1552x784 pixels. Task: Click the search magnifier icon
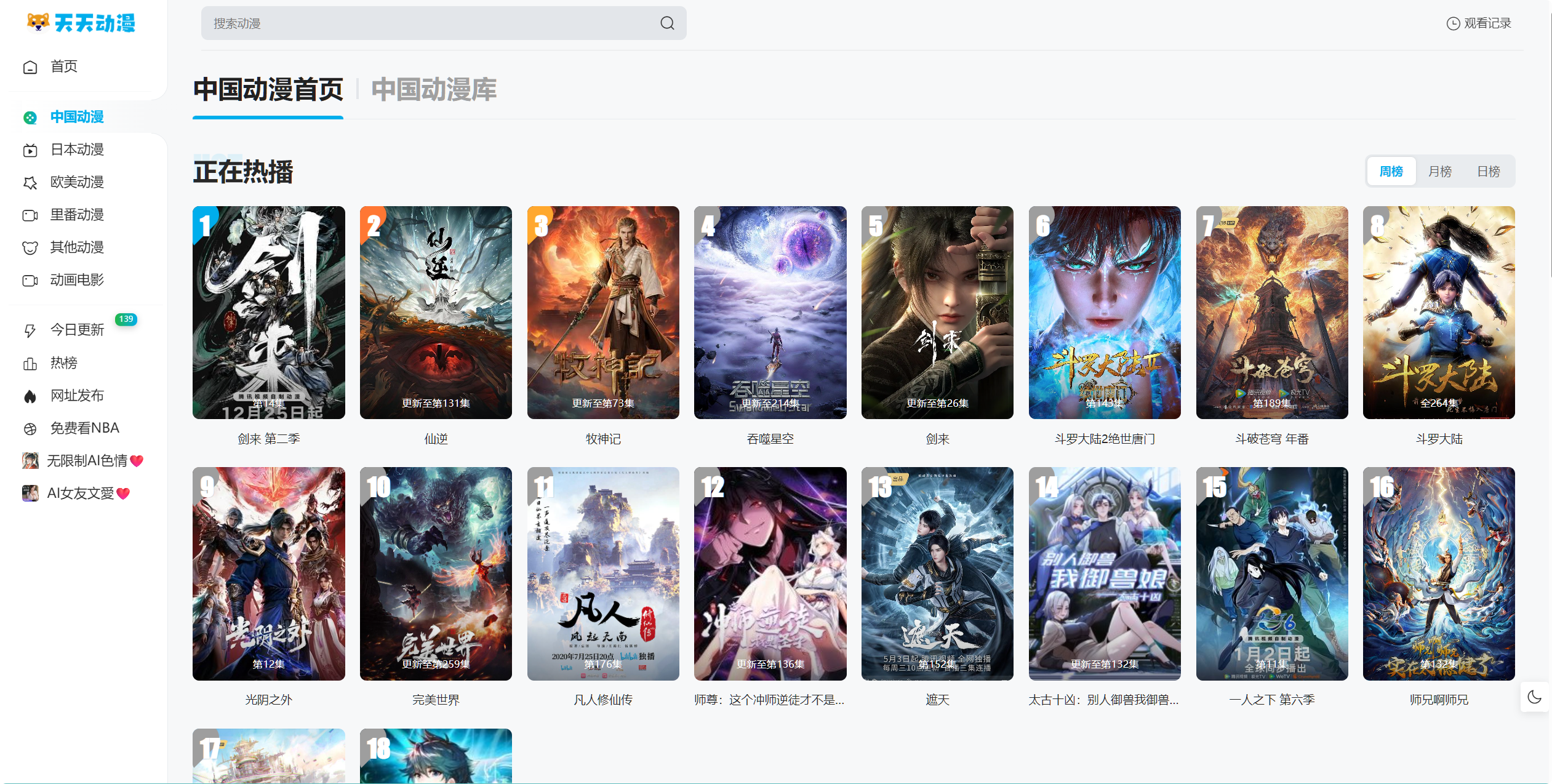(x=668, y=23)
